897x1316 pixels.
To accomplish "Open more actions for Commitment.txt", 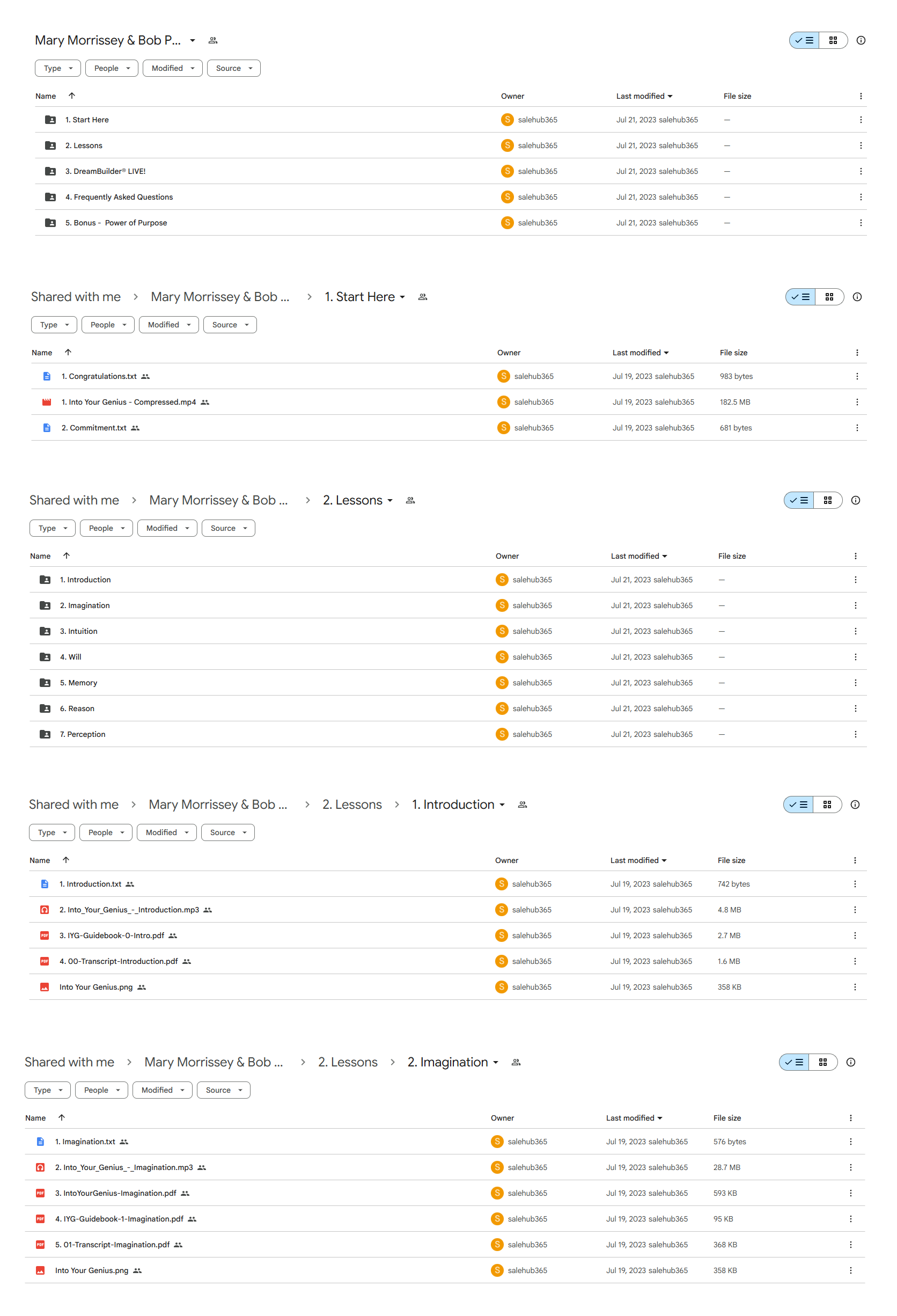I will pyautogui.click(x=857, y=428).
